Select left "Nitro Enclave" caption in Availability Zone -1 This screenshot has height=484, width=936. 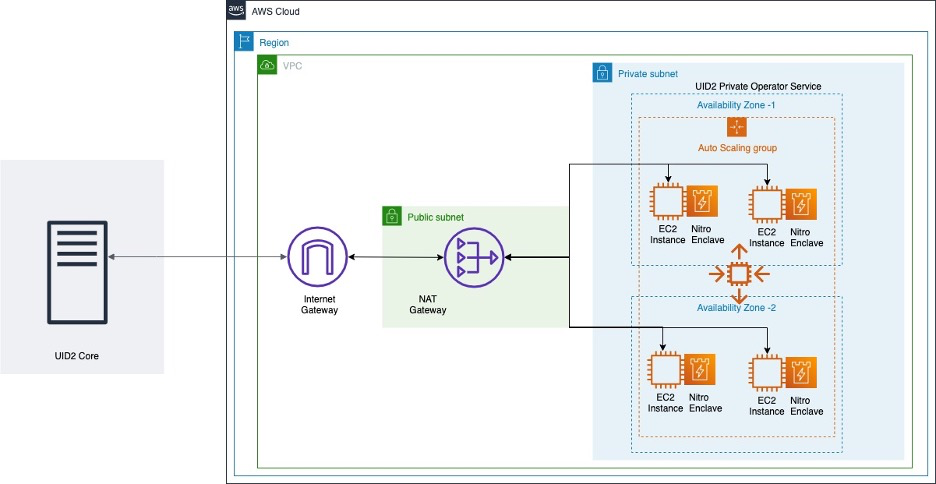tap(706, 235)
